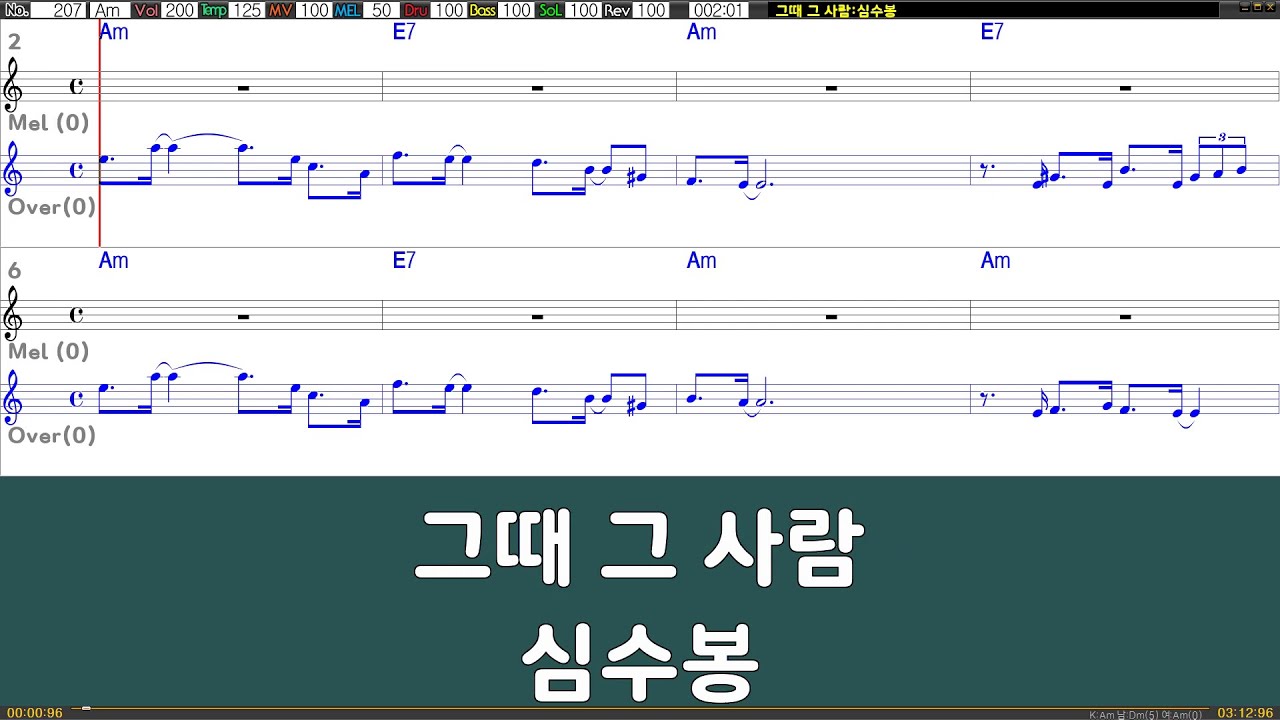Image resolution: width=1280 pixels, height=720 pixels.
Task: Click the Rev label icon
Action: click(617, 10)
